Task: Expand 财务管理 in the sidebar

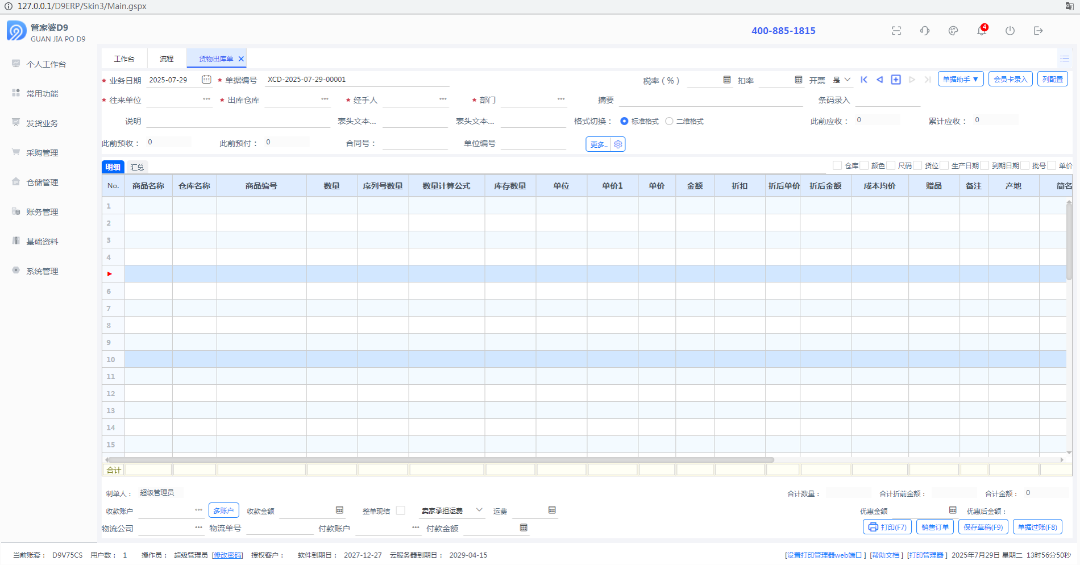Action: [42, 212]
